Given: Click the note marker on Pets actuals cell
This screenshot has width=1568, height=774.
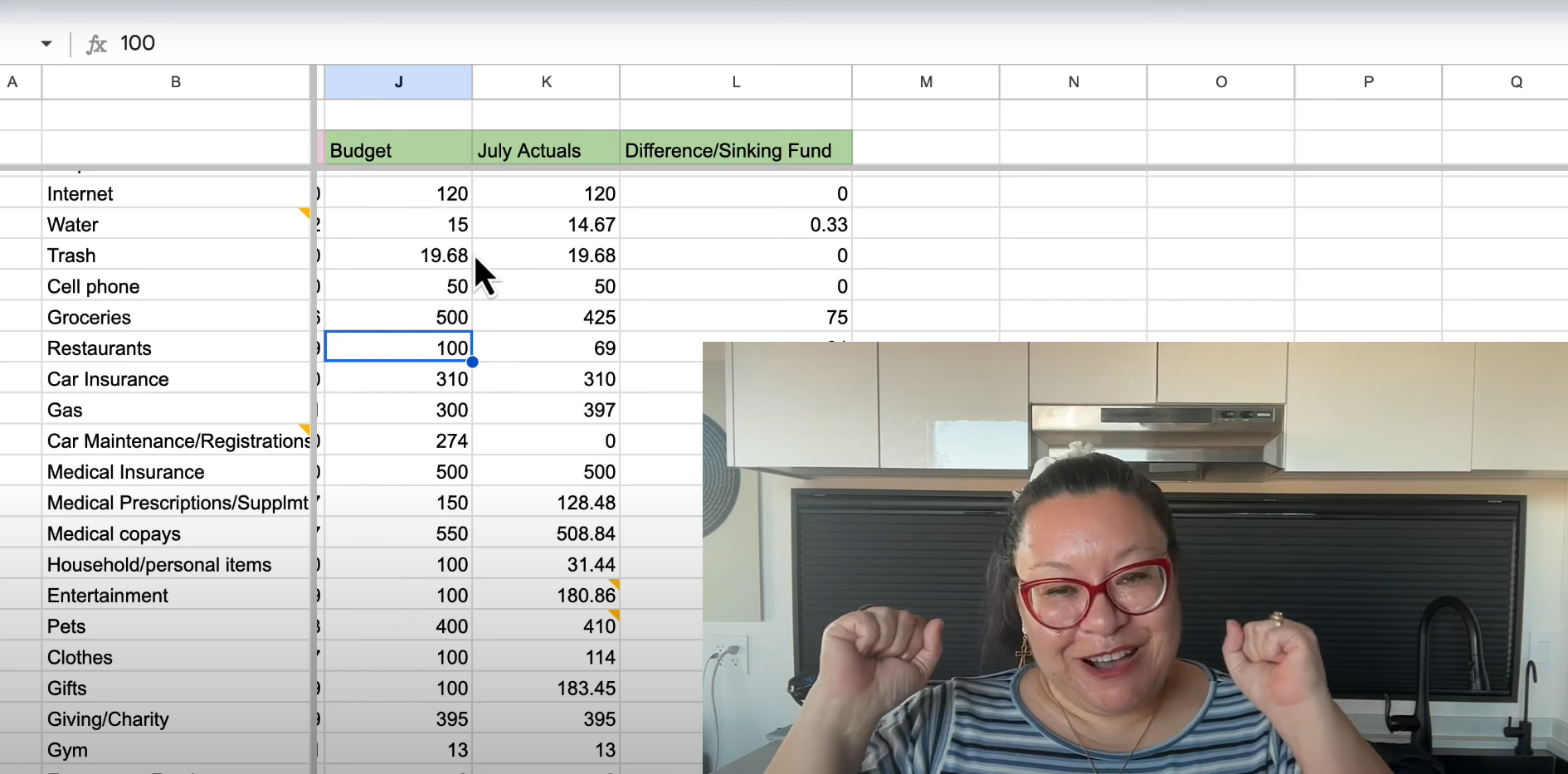Looking at the screenshot, I should [613, 616].
